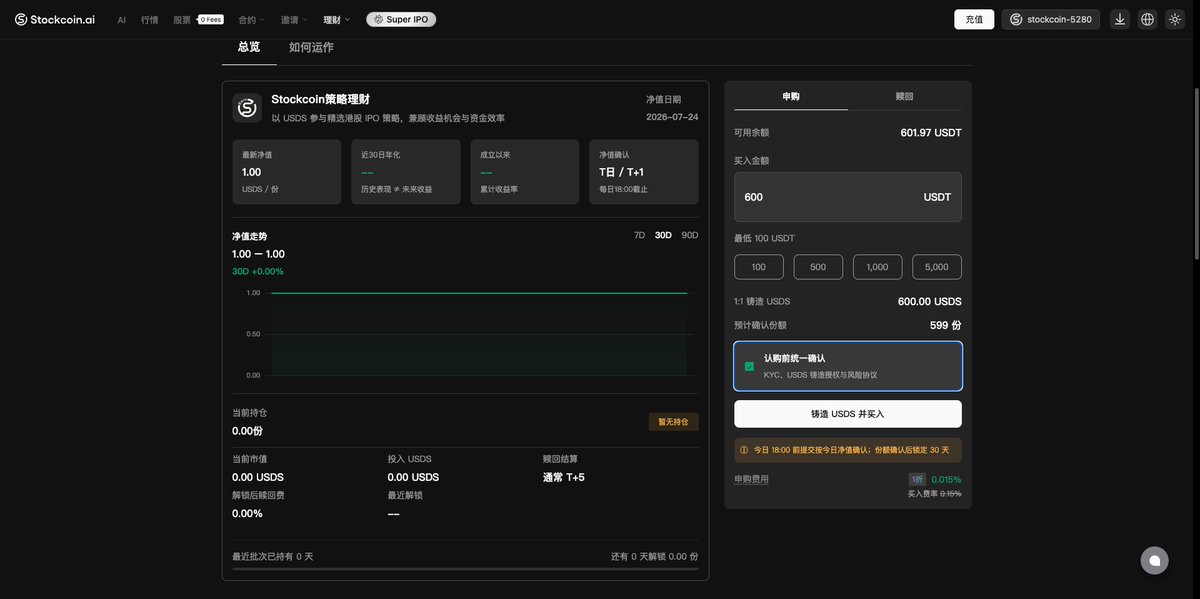This screenshot has width=1200, height=599.
Task: Switch to the 如何运作 tab
Action: pyautogui.click(x=311, y=47)
